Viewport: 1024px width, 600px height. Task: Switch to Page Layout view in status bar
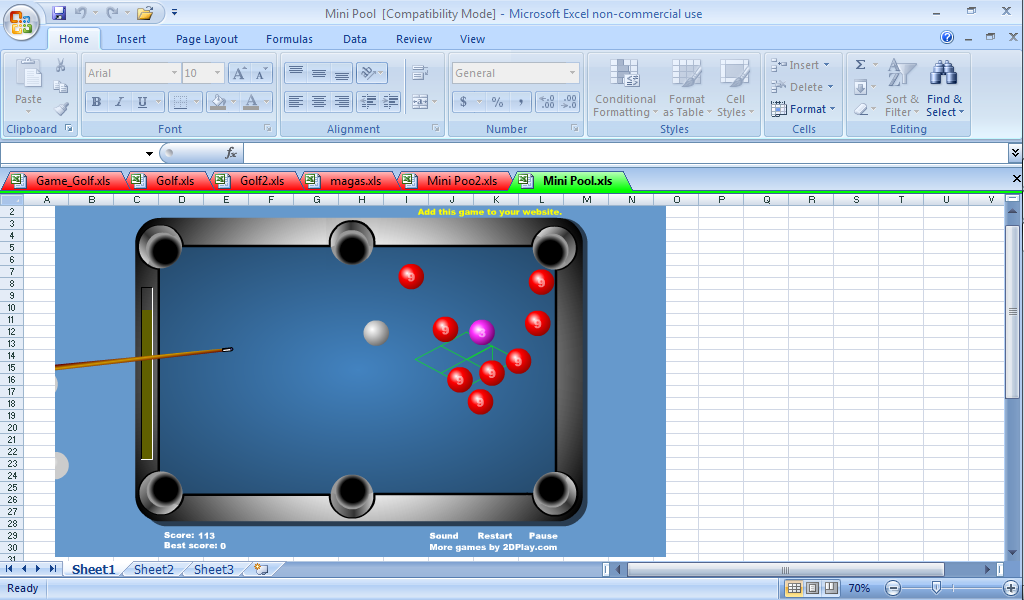click(812, 588)
